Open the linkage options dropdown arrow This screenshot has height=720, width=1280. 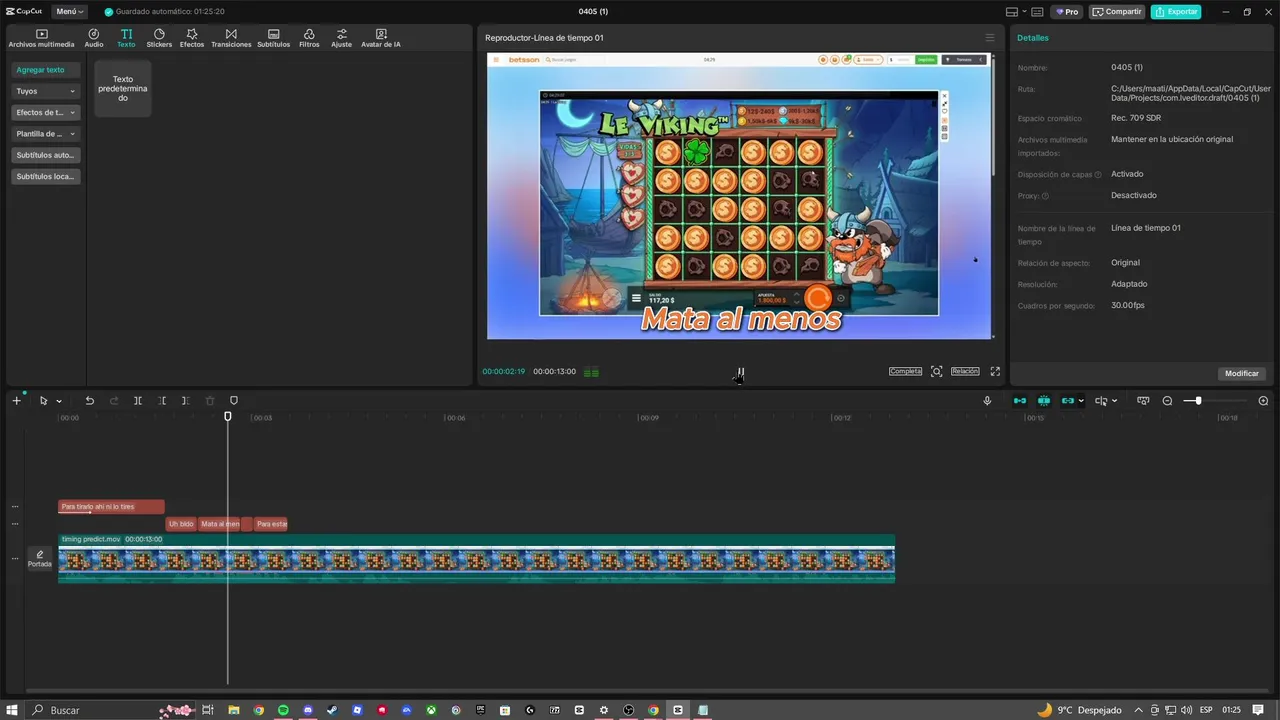coord(1081,401)
